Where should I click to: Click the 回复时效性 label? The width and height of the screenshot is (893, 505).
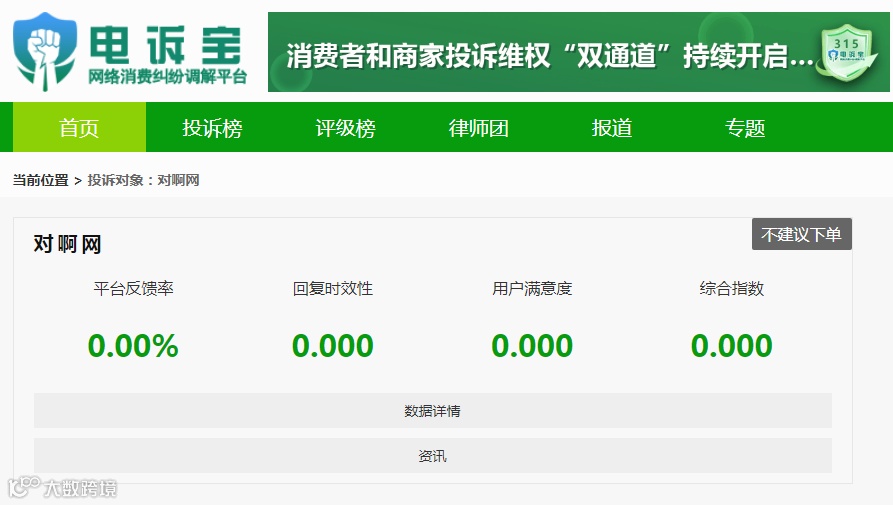[333, 289]
